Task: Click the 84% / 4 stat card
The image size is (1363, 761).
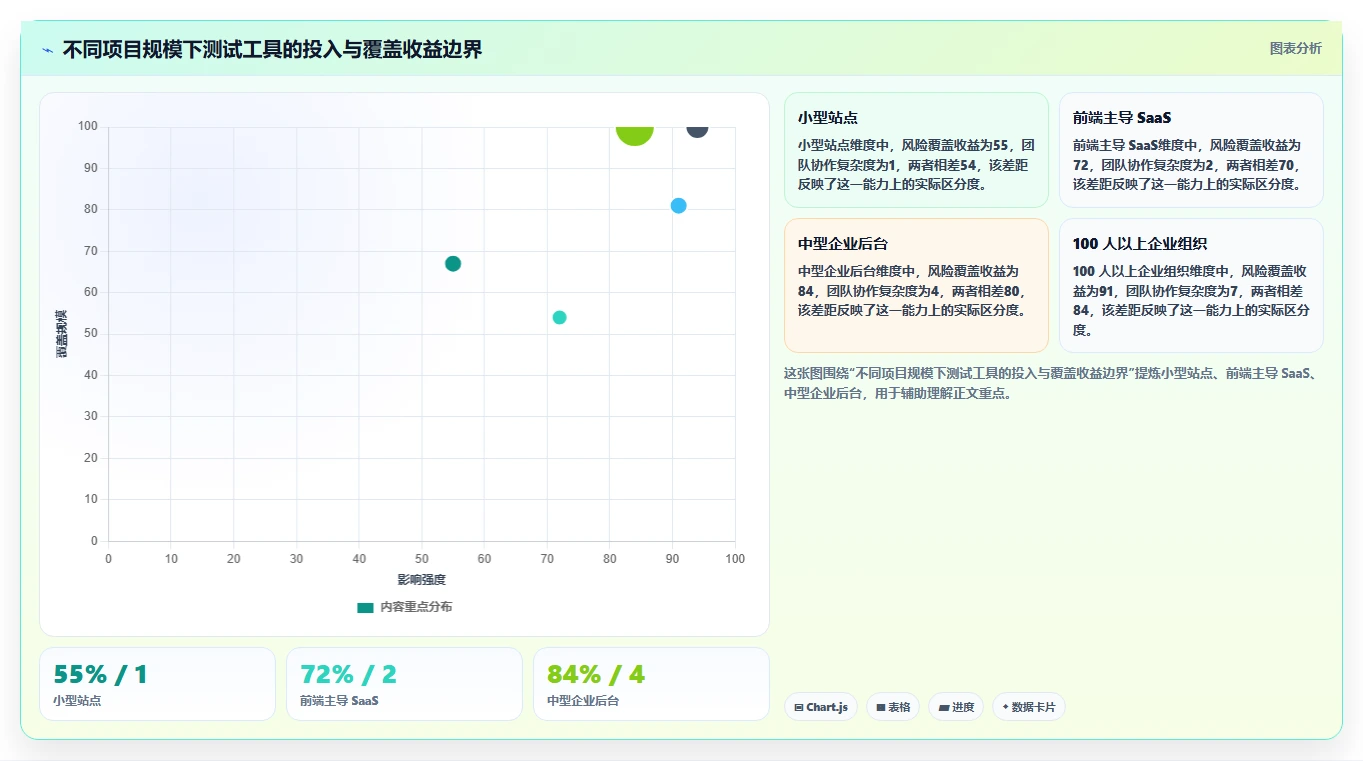Action: click(x=651, y=684)
